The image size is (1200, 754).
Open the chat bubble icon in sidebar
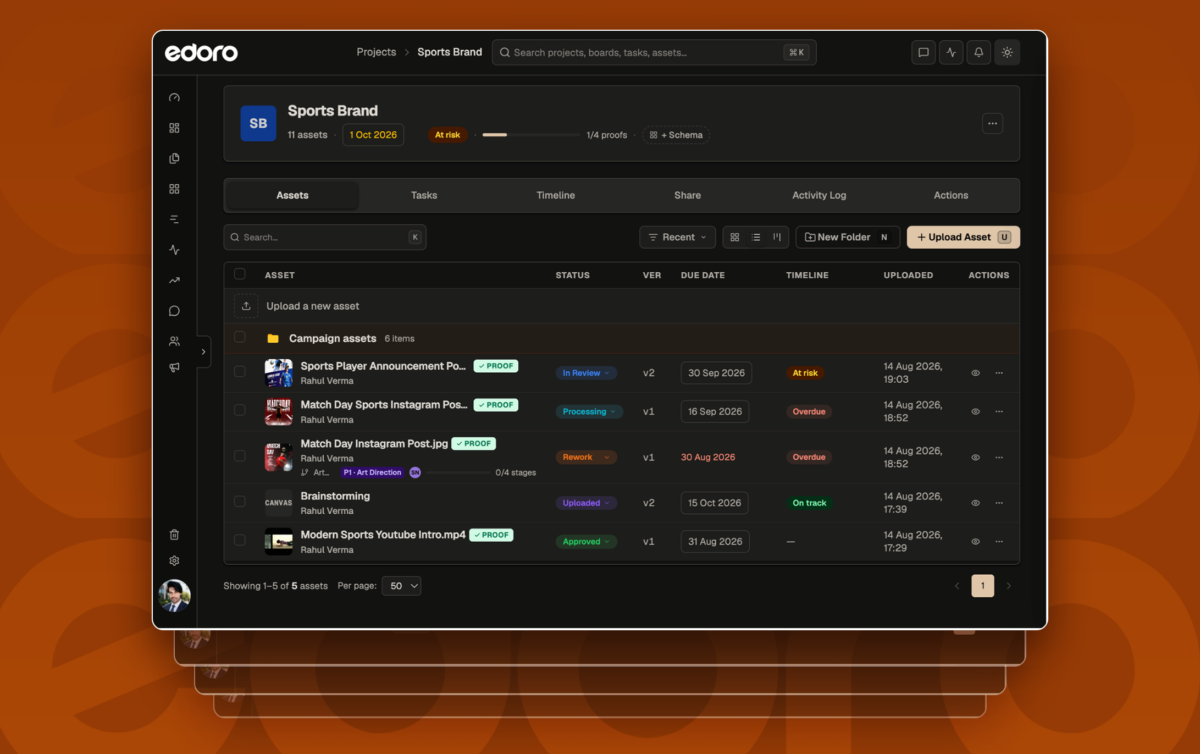pos(174,311)
